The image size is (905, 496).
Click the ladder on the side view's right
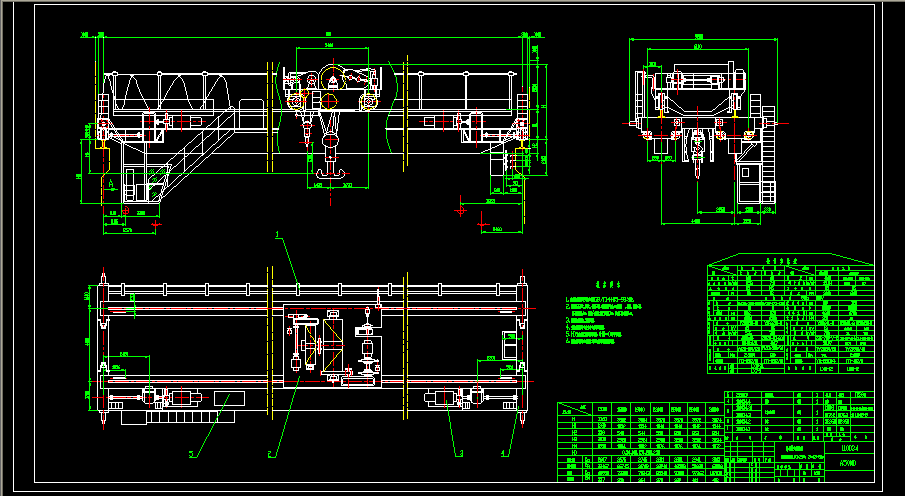[x=768, y=150]
